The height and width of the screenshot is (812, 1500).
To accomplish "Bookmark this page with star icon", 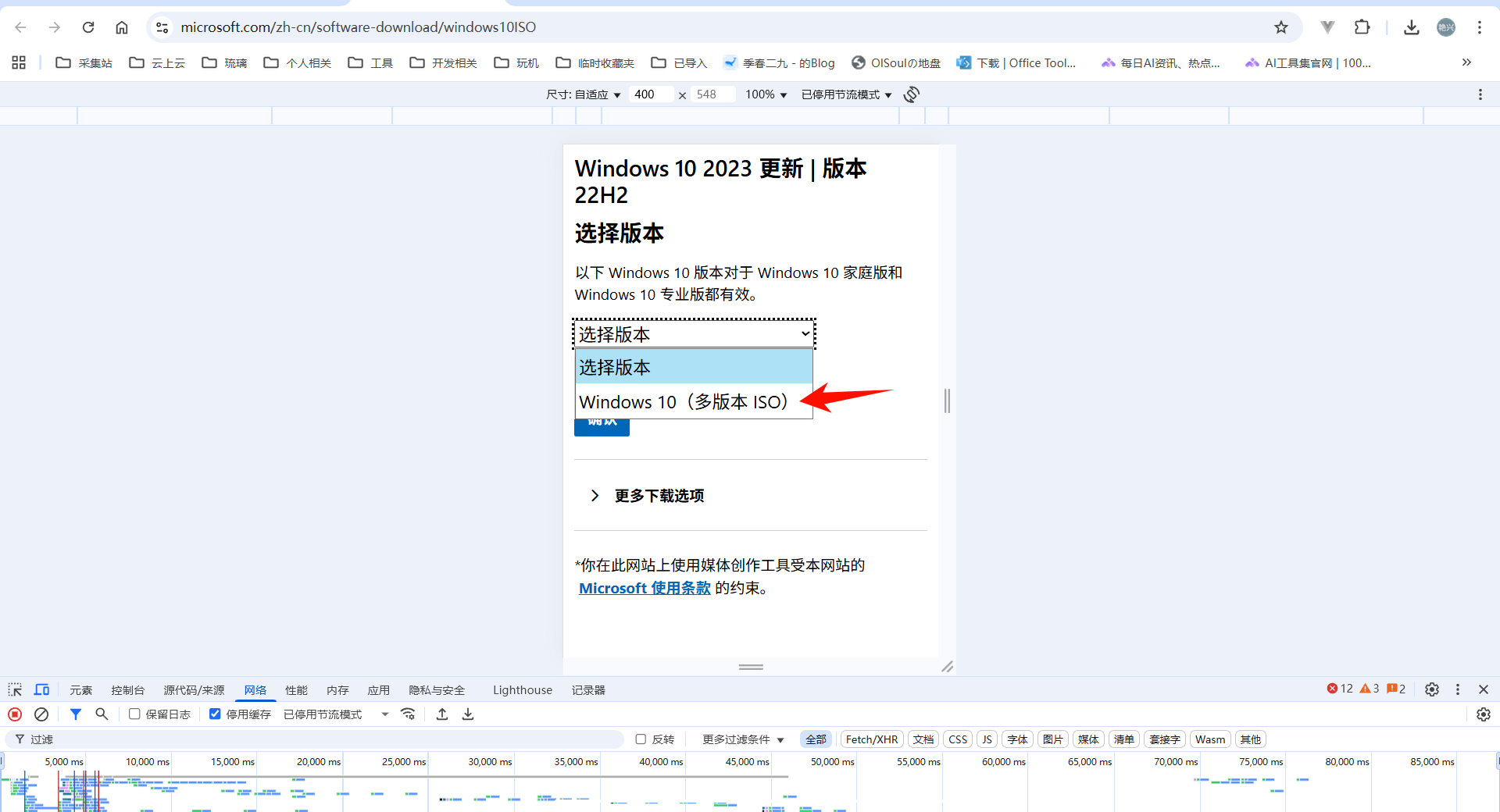I will point(1281,27).
